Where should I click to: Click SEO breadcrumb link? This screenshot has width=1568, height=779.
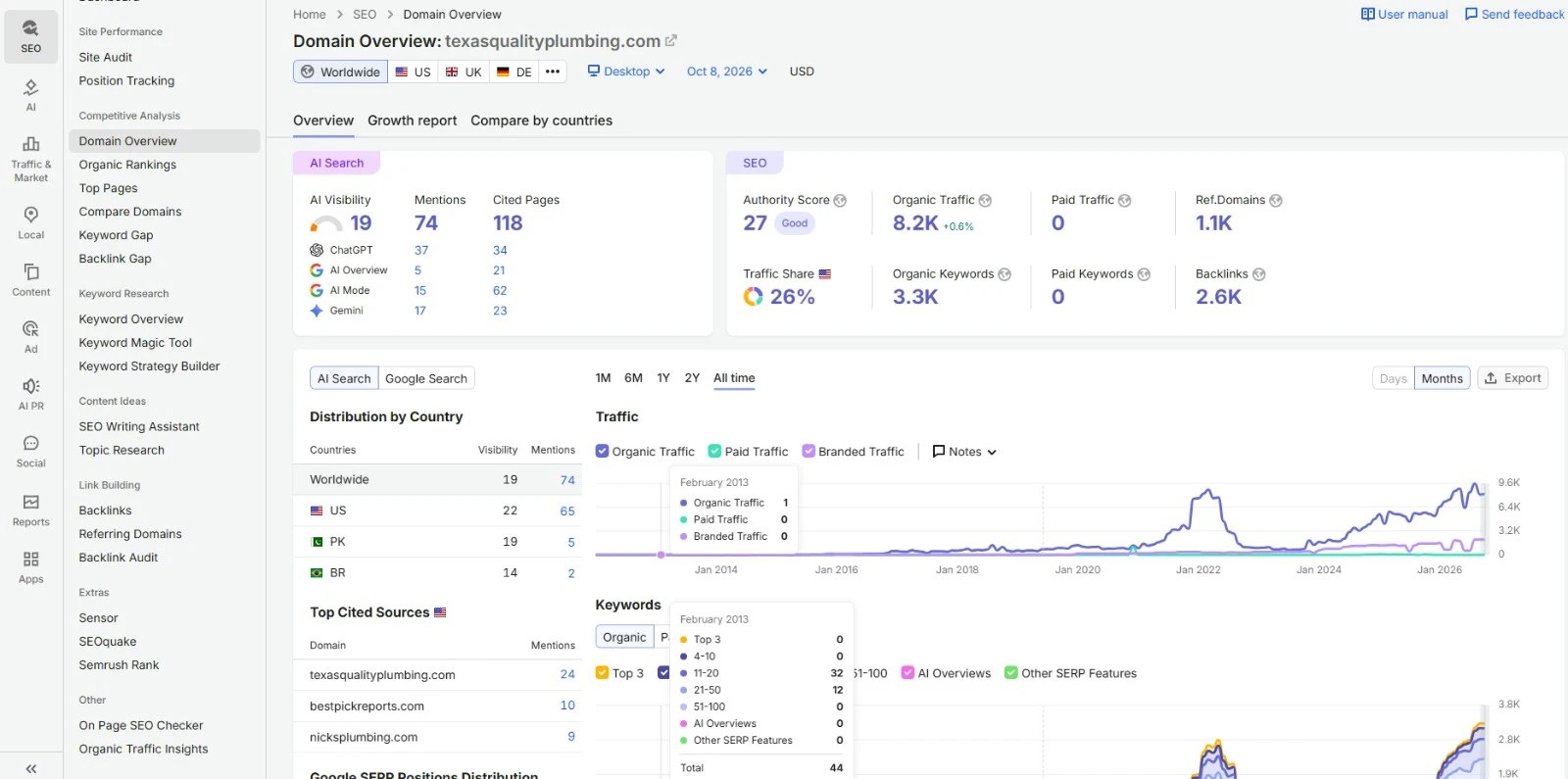pos(365,15)
